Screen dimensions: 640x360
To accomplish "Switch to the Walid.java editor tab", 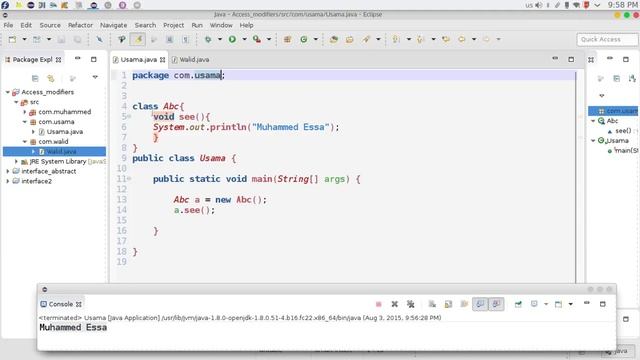I will tap(191, 60).
